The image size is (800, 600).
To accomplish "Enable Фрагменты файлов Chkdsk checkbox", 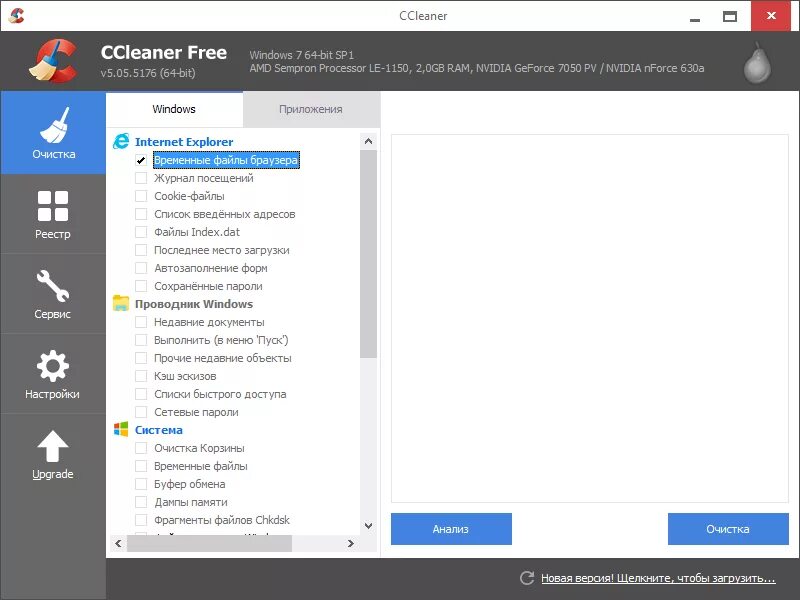I will click(x=141, y=520).
